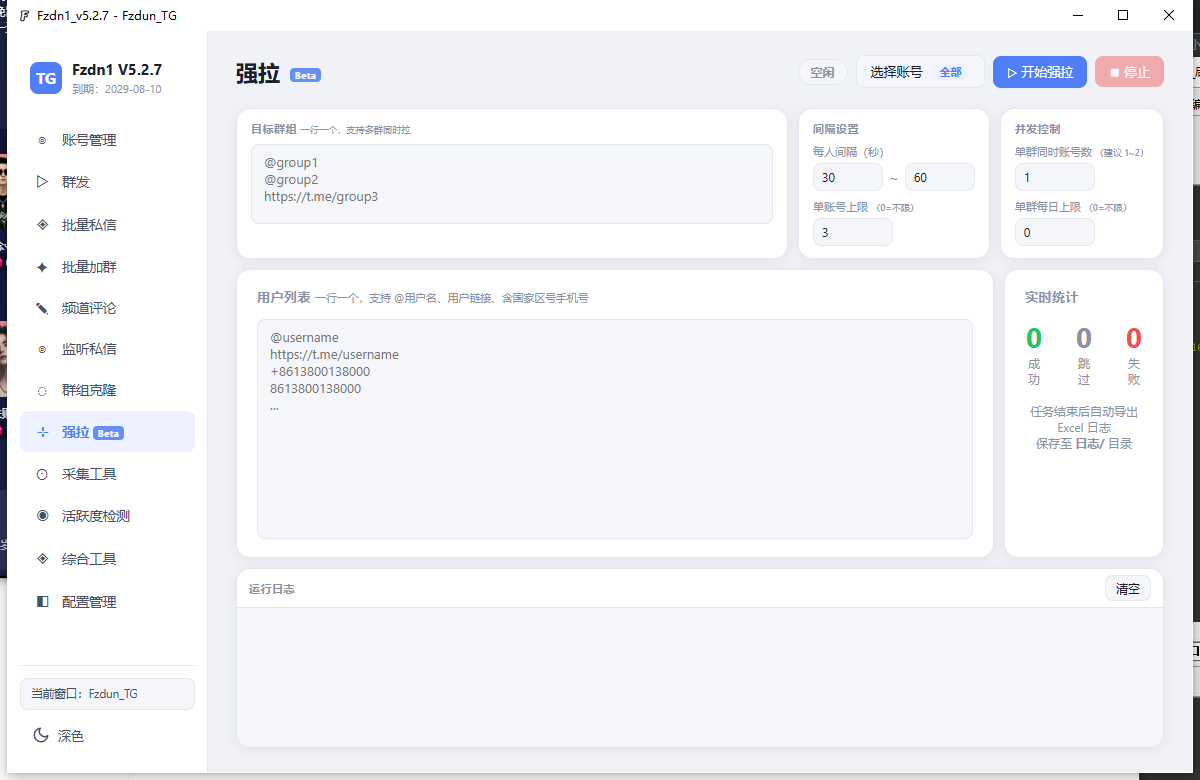Click the 实时统计 heading

pyautogui.click(x=1051, y=297)
